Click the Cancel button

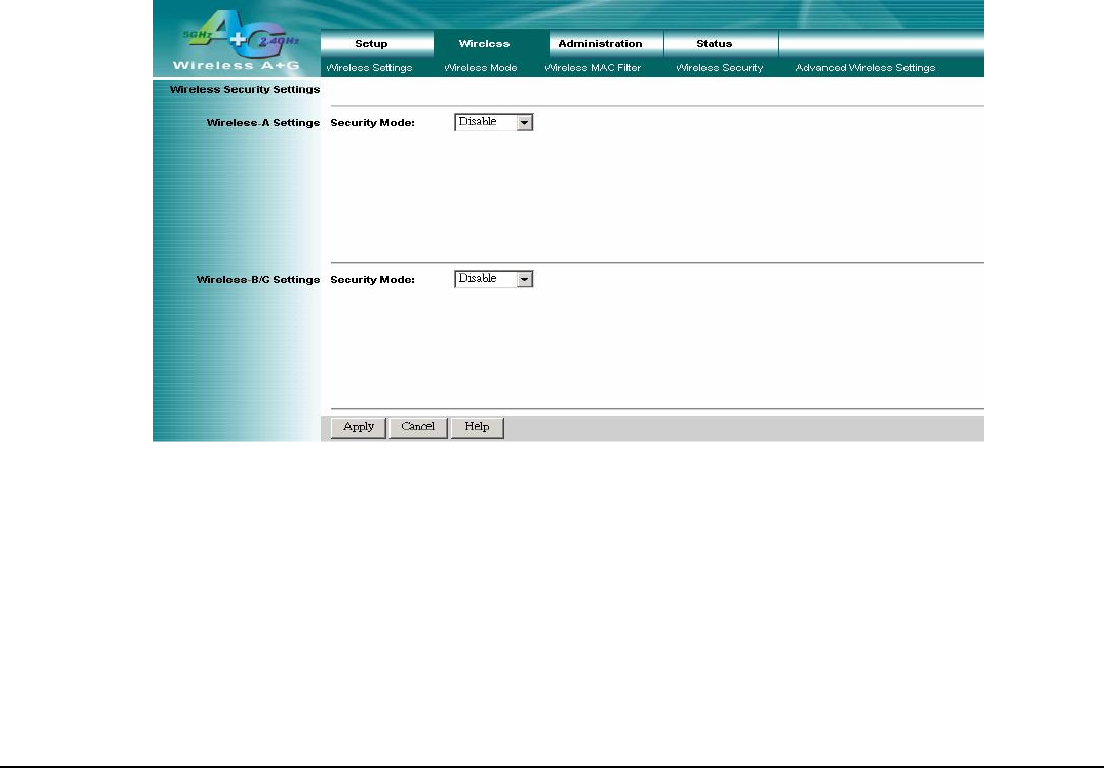coord(418,427)
